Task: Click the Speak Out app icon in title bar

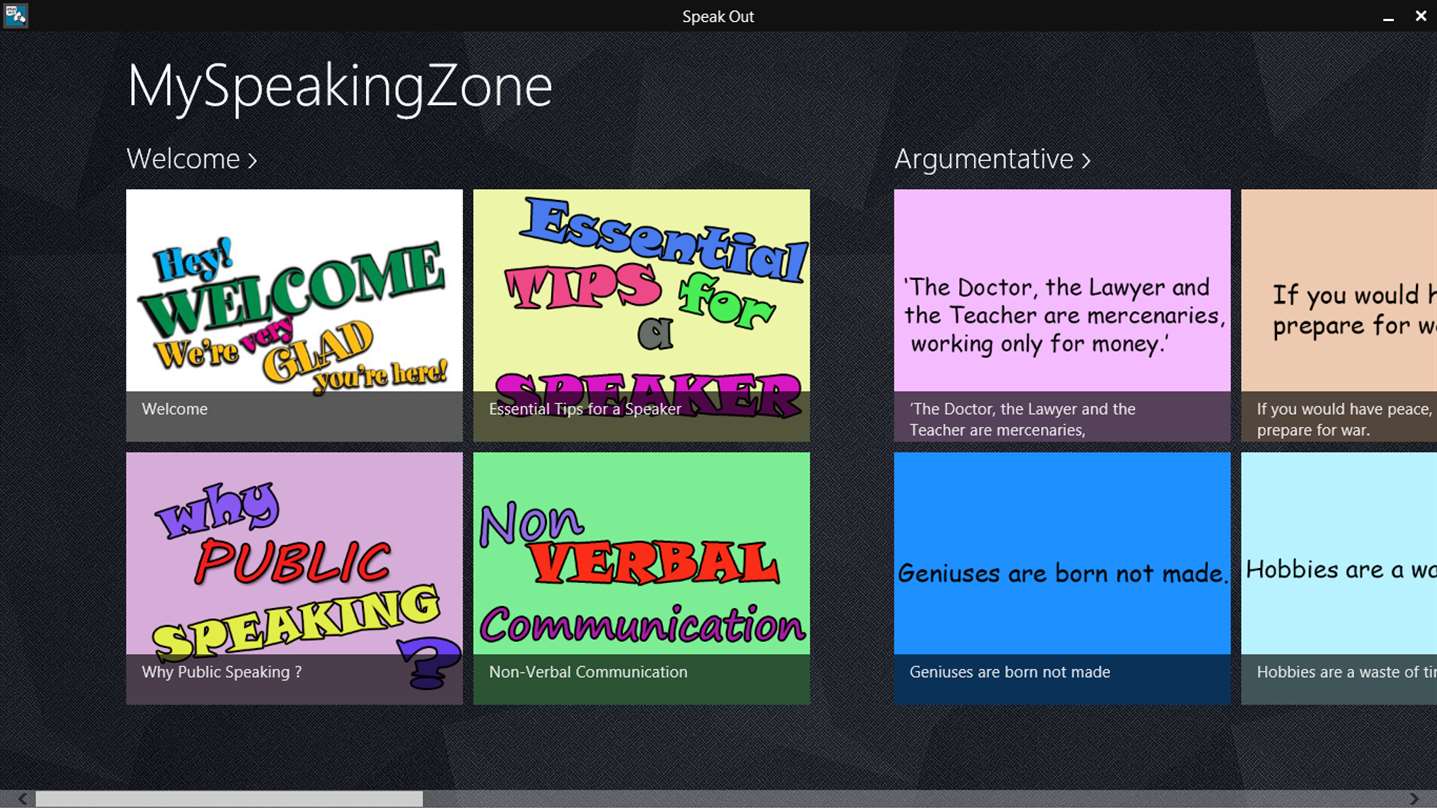Action: pyautogui.click(x=15, y=15)
